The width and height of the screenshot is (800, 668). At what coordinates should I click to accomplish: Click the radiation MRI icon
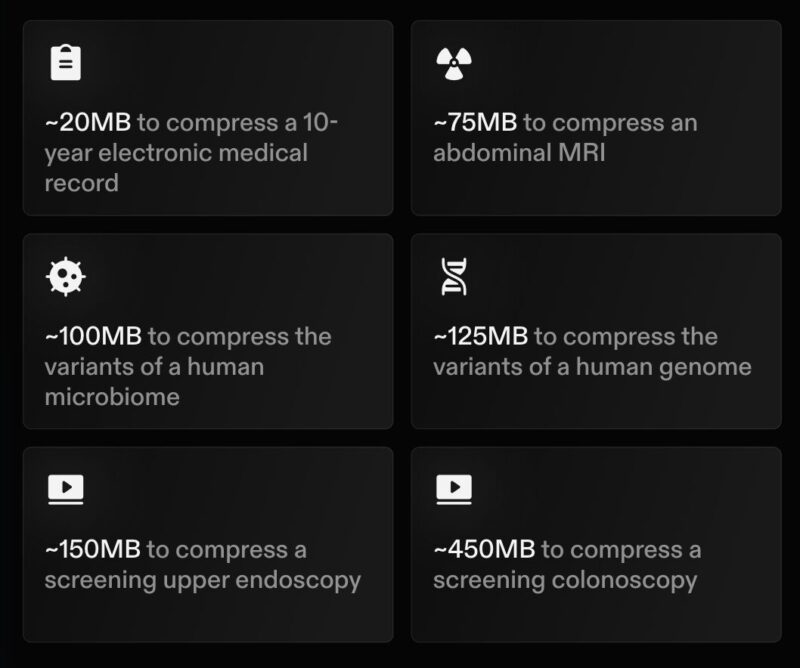(x=454, y=64)
